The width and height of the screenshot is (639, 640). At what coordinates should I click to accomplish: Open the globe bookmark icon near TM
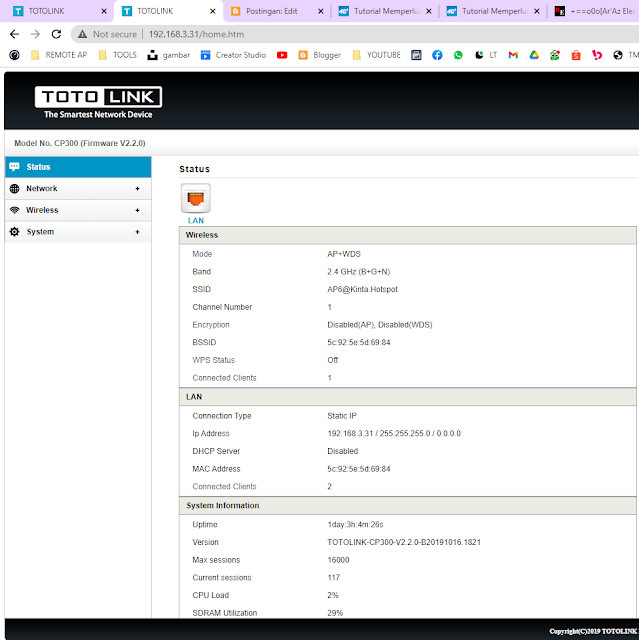tap(618, 55)
